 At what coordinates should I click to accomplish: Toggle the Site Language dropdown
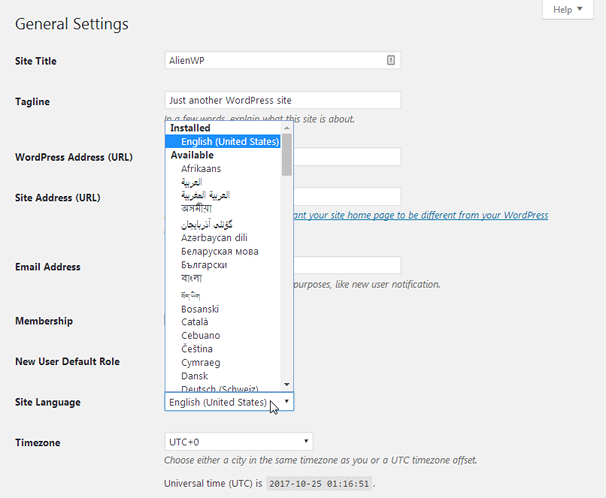click(229, 402)
